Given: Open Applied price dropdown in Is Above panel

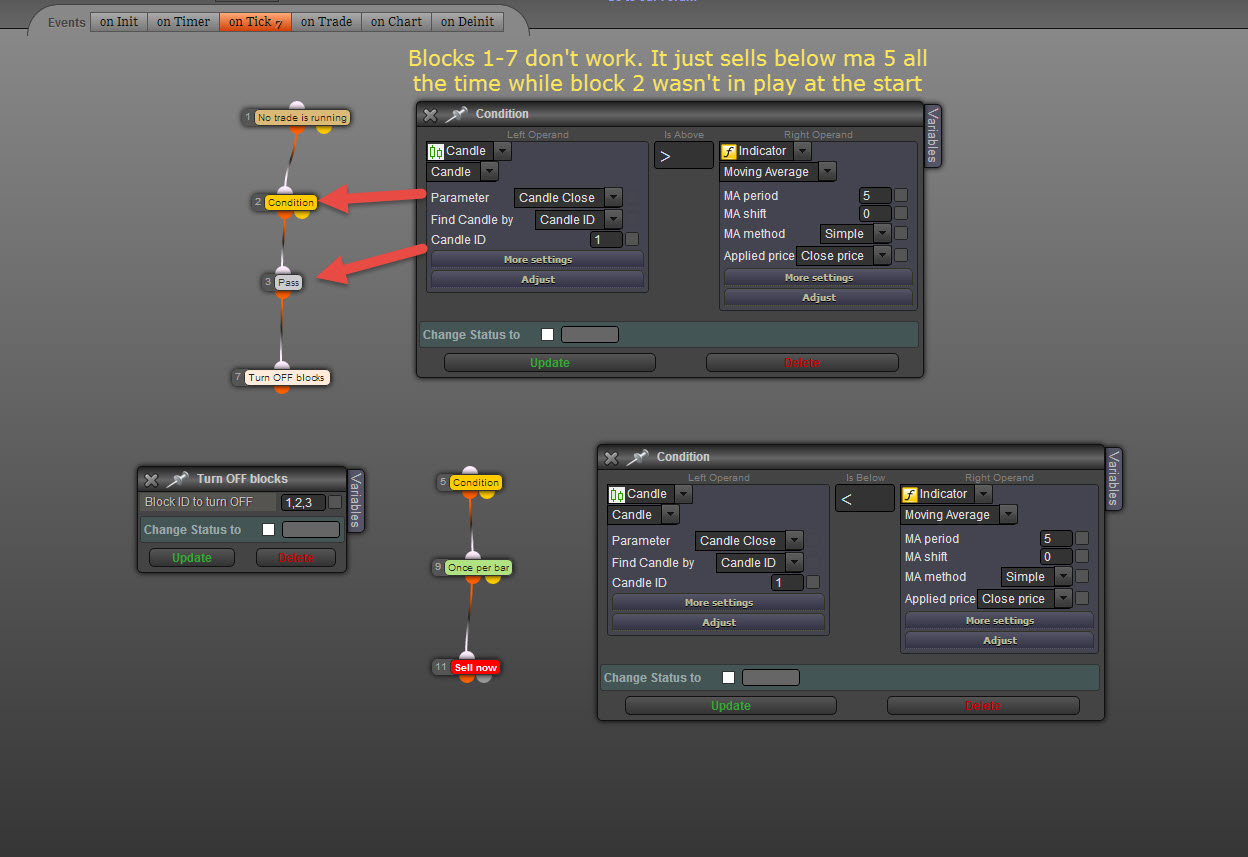Looking at the screenshot, I should tap(844, 256).
